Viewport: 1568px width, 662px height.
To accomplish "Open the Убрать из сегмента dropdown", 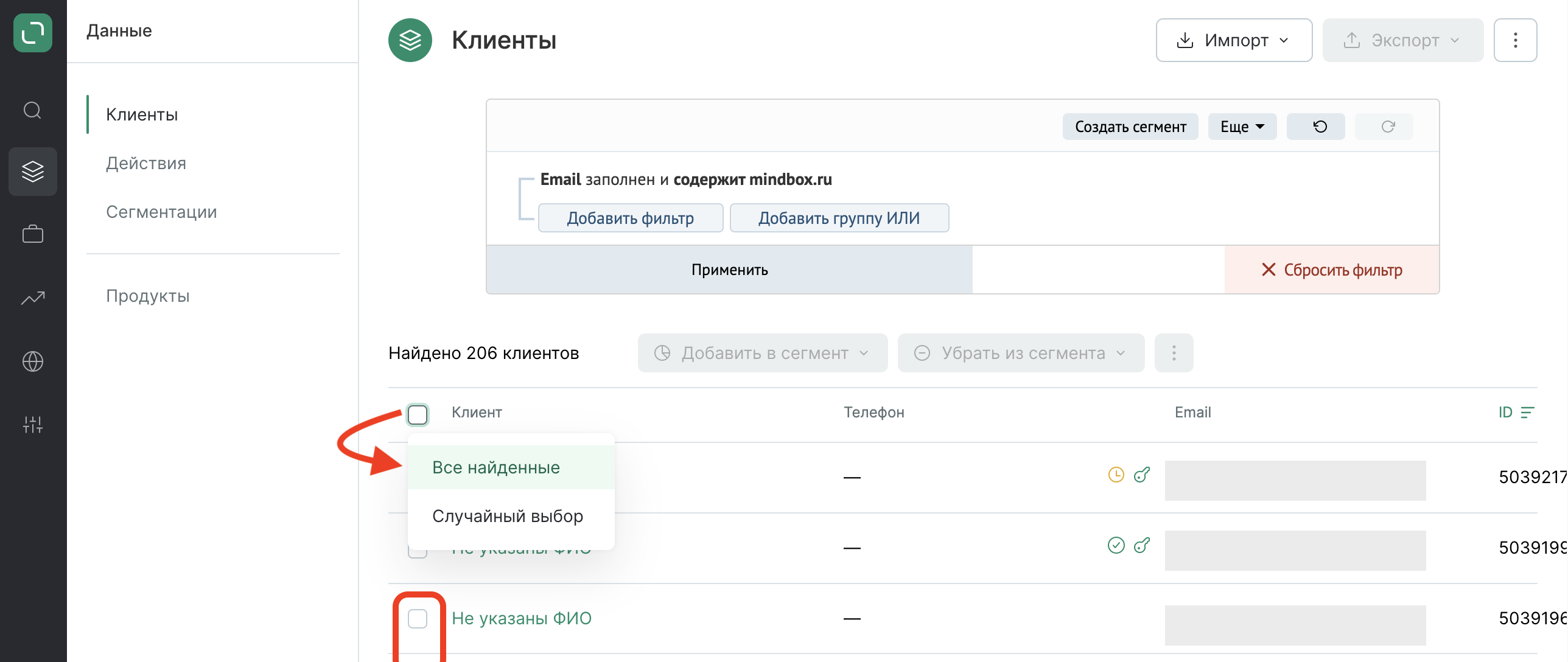I will click(1021, 353).
